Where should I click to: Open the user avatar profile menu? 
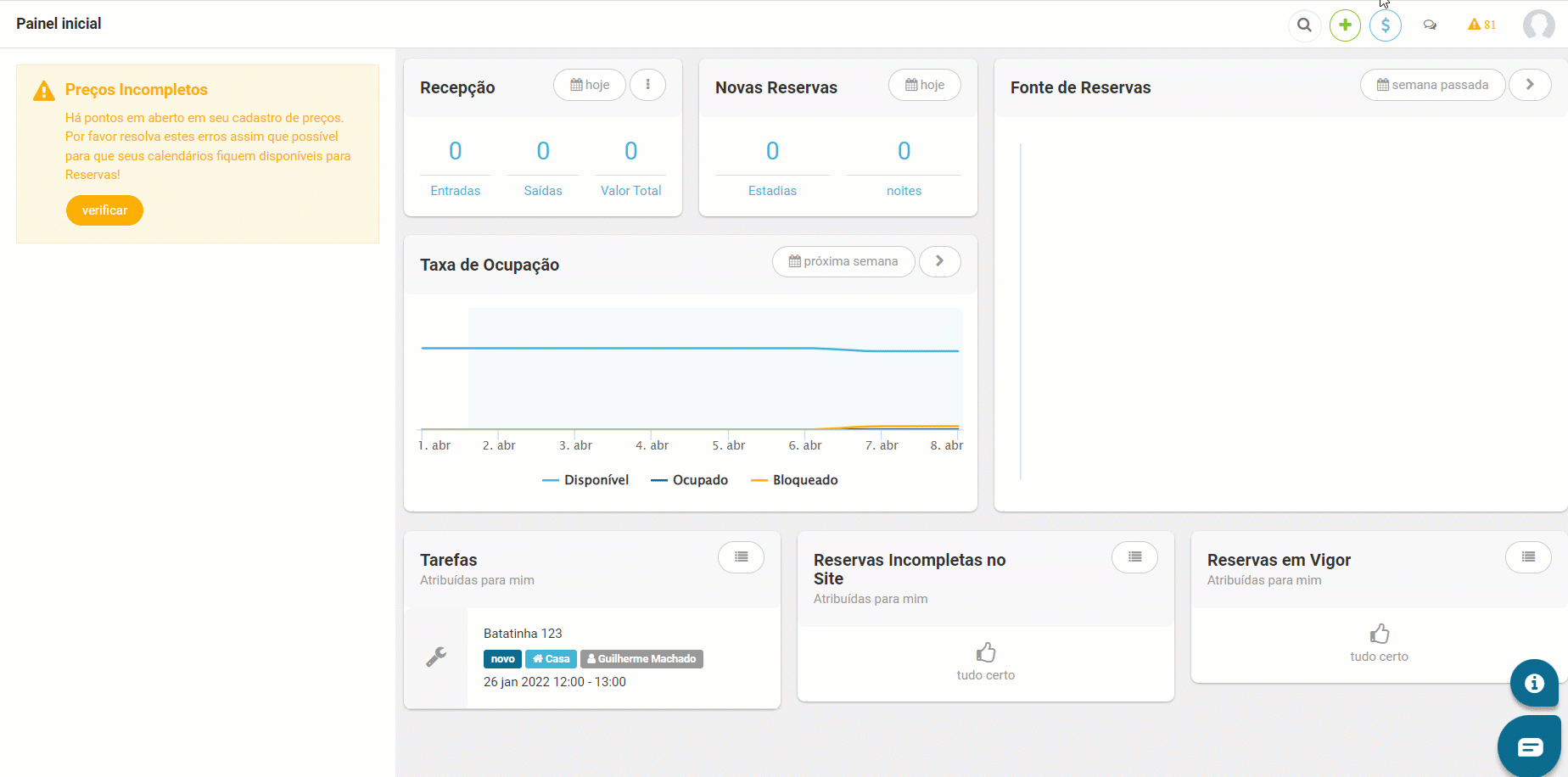pos(1539,25)
